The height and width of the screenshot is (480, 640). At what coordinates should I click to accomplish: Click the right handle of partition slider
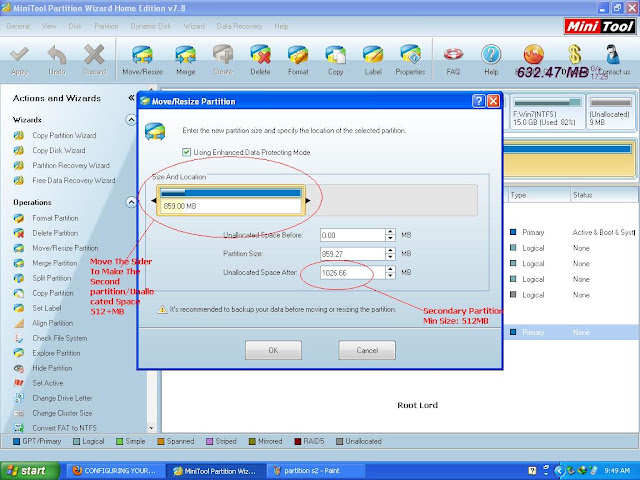(x=308, y=200)
